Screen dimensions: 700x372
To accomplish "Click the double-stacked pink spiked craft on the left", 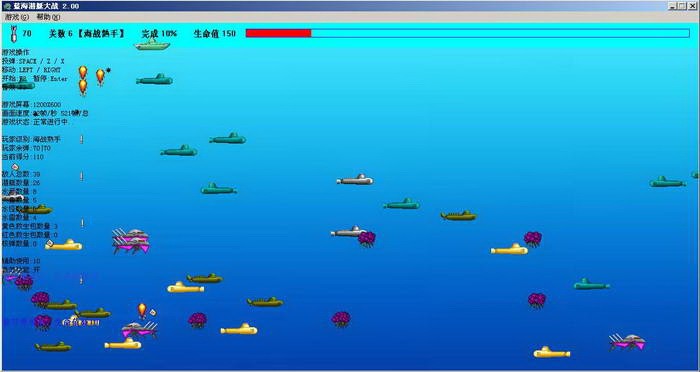I will coord(131,241).
